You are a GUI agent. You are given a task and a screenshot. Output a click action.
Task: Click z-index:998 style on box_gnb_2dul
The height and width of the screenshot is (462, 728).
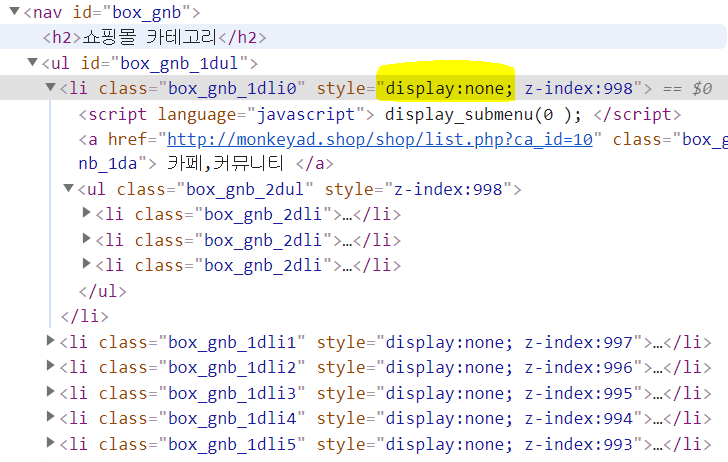(448, 189)
